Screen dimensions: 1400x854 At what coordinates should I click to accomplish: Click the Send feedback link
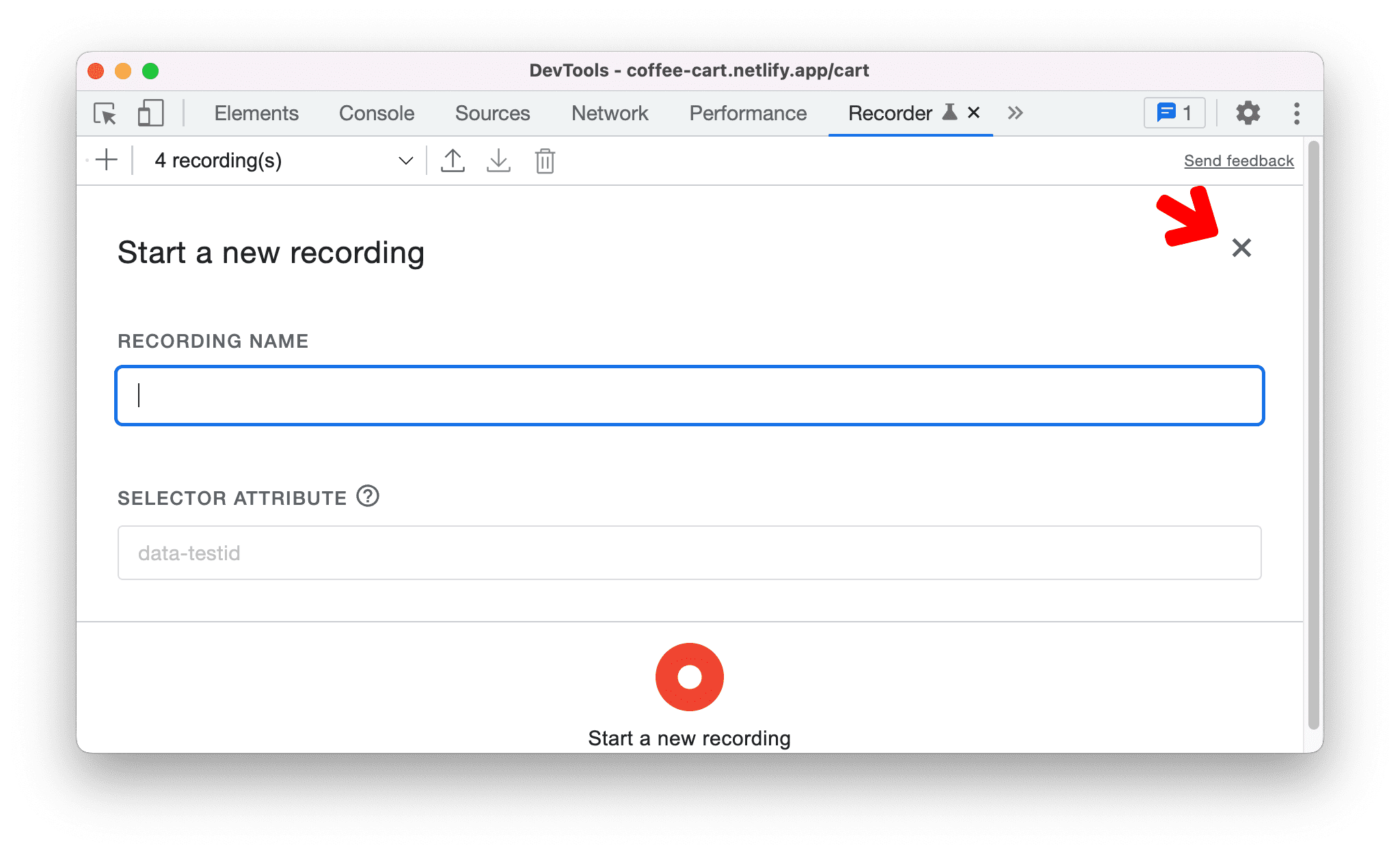click(1238, 160)
